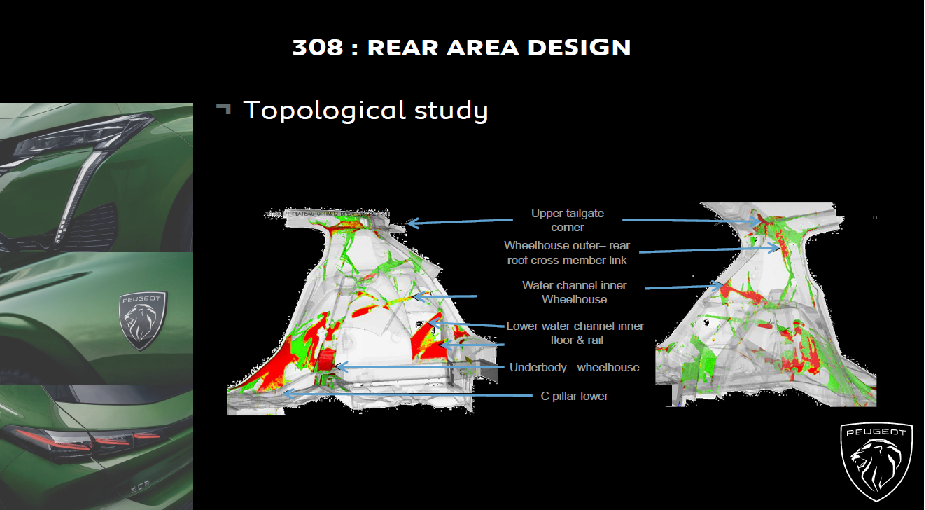This screenshot has height=510, width=925.
Task: Select the rear taillight photo
Action: (96, 447)
